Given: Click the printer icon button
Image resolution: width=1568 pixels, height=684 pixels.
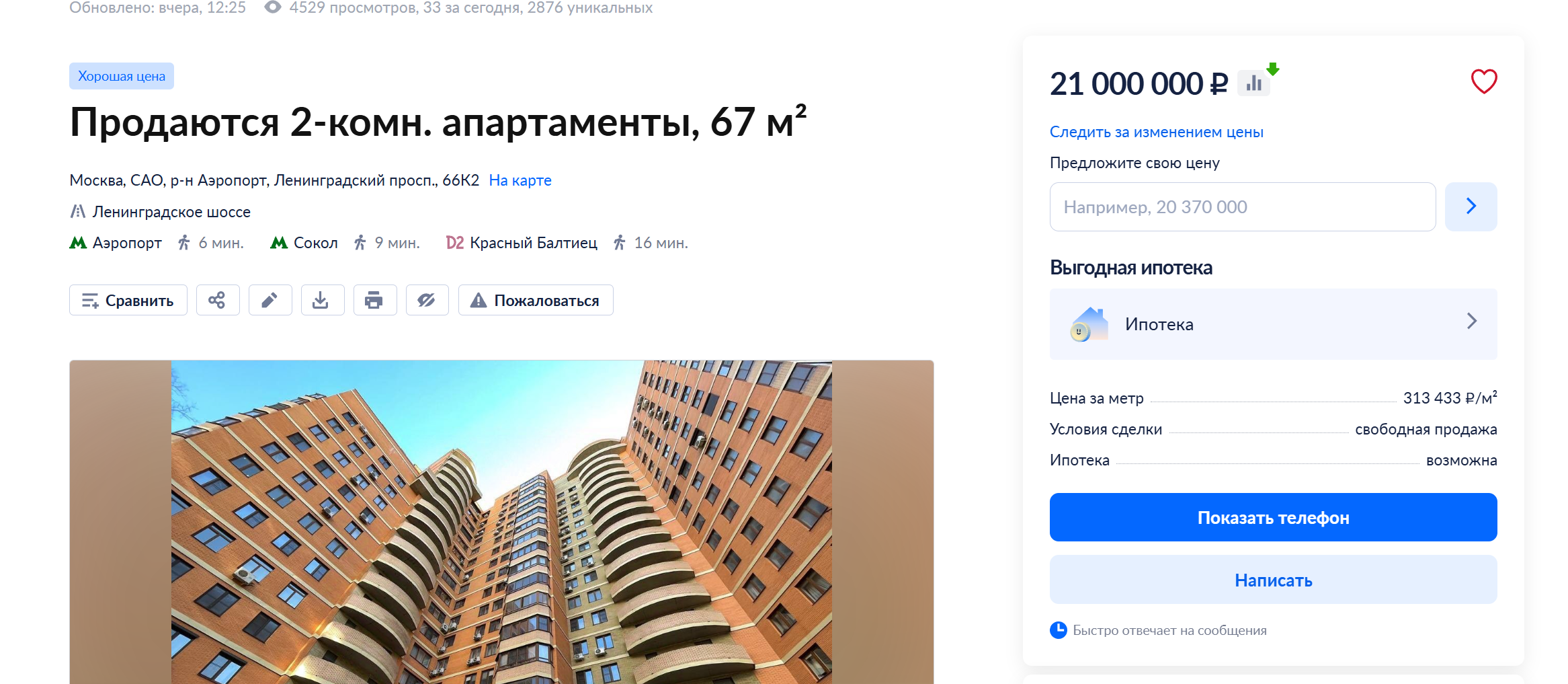Looking at the screenshot, I should (x=375, y=300).
